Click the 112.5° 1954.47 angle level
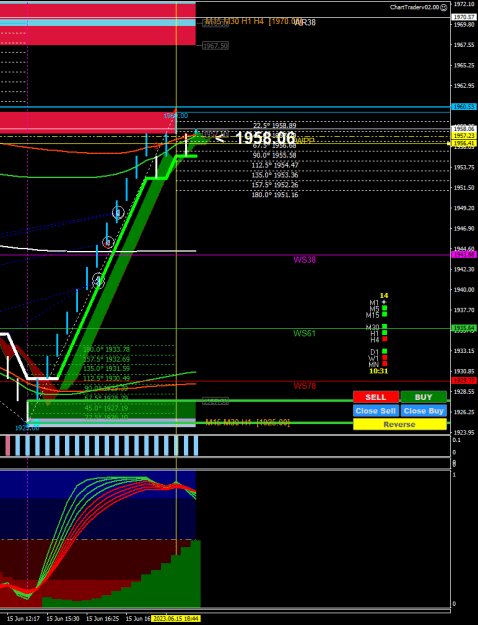Image resolution: width=478 pixels, height=625 pixels. coord(275,165)
